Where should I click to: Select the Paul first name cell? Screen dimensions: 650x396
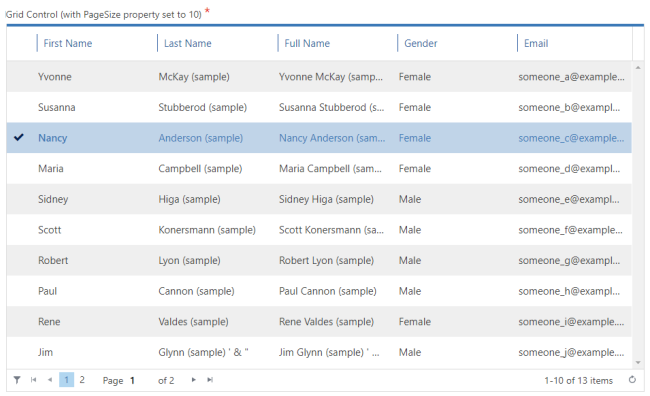tap(47, 291)
